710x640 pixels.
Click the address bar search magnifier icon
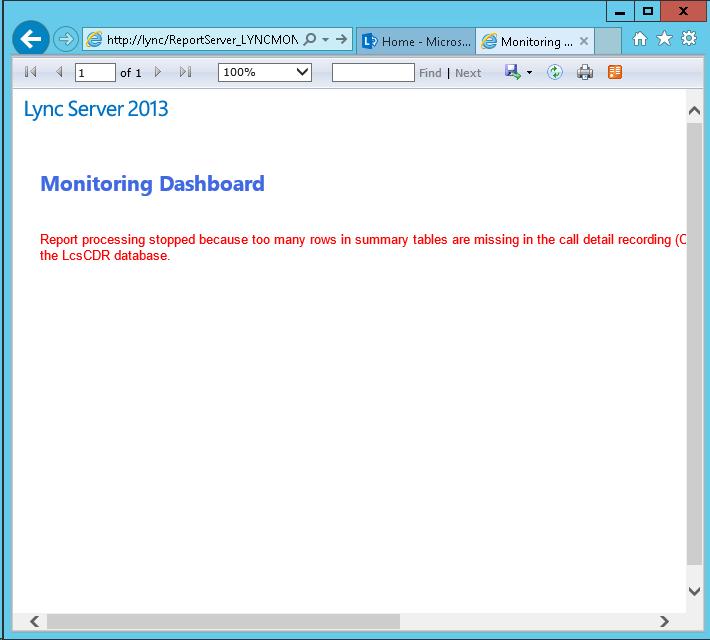[x=310, y=39]
